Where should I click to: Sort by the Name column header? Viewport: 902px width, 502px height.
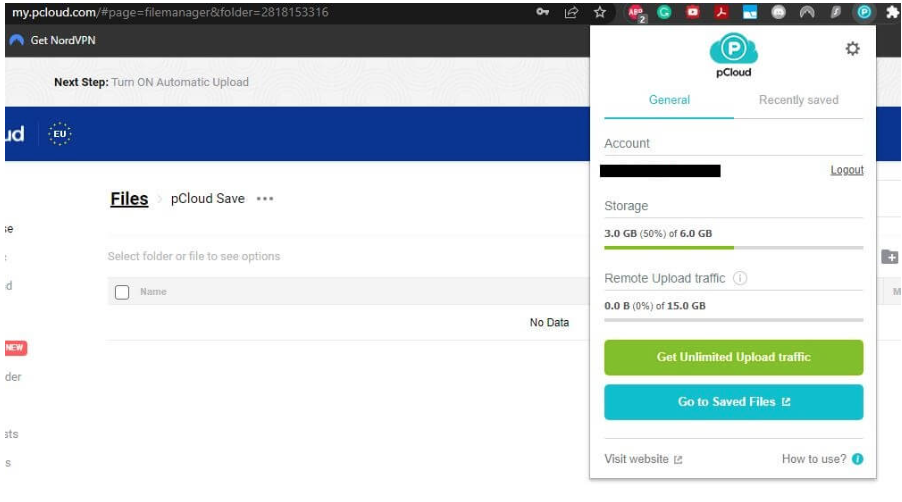[x=153, y=292]
